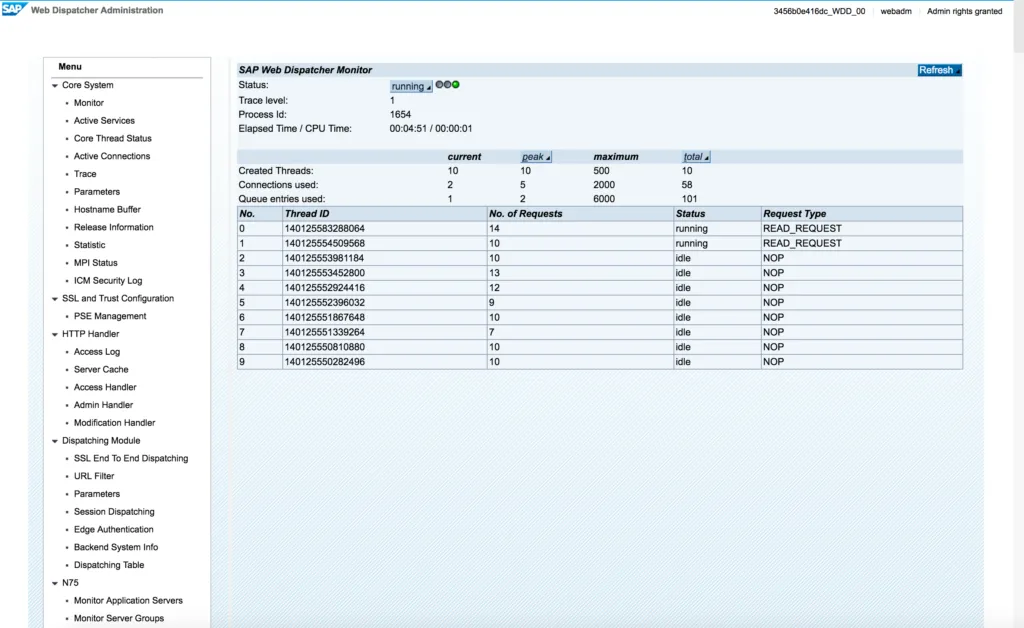Select Active Connections menu item
1024x628 pixels.
pyautogui.click(x=112, y=157)
